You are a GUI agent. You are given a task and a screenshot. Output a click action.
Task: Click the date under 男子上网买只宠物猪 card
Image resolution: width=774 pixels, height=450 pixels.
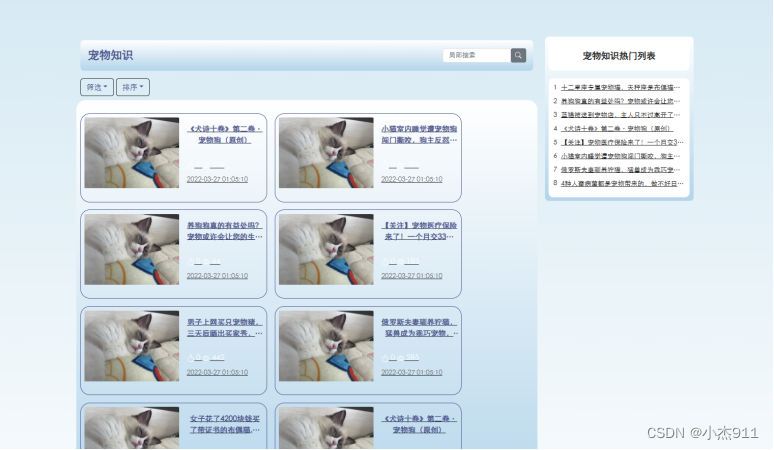point(217,373)
